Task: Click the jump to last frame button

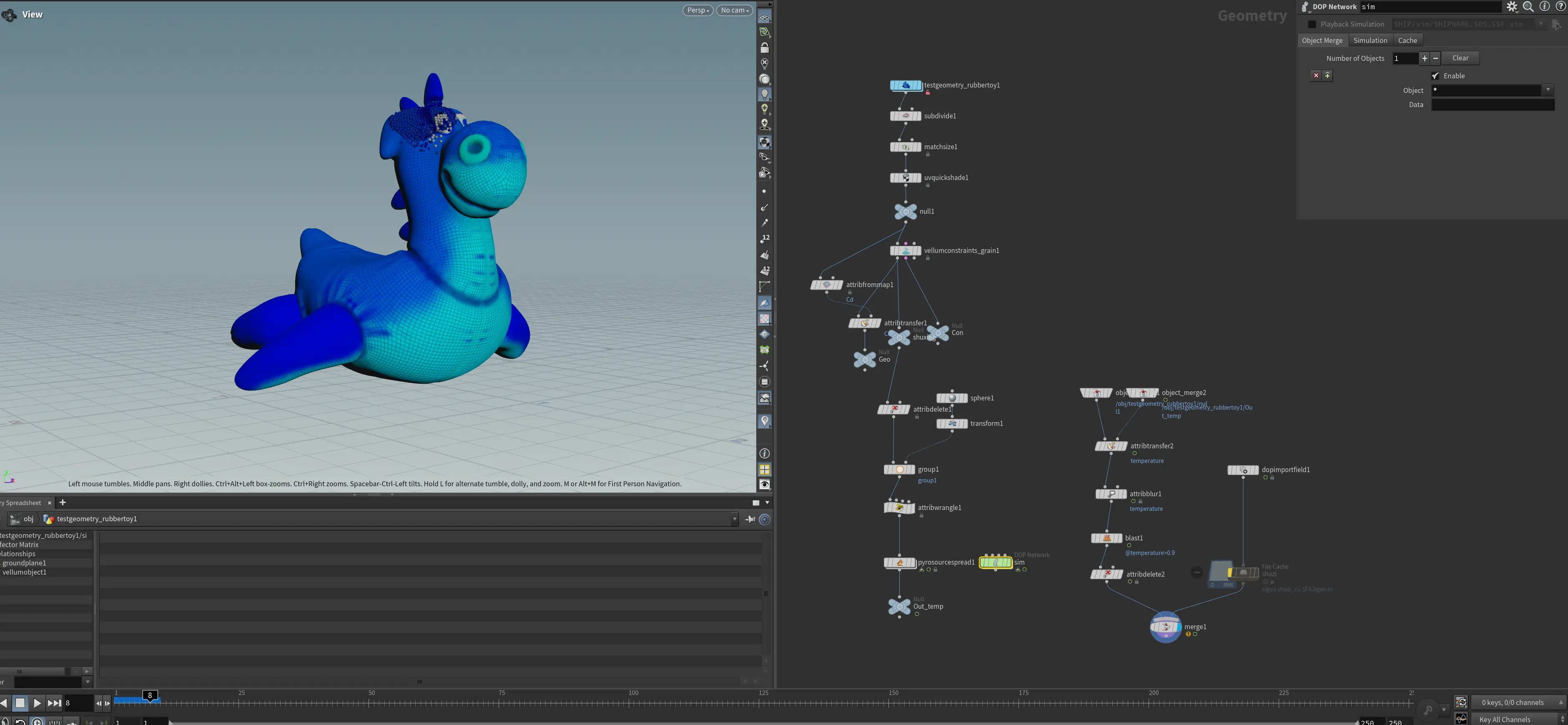Action: coord(54,704)
